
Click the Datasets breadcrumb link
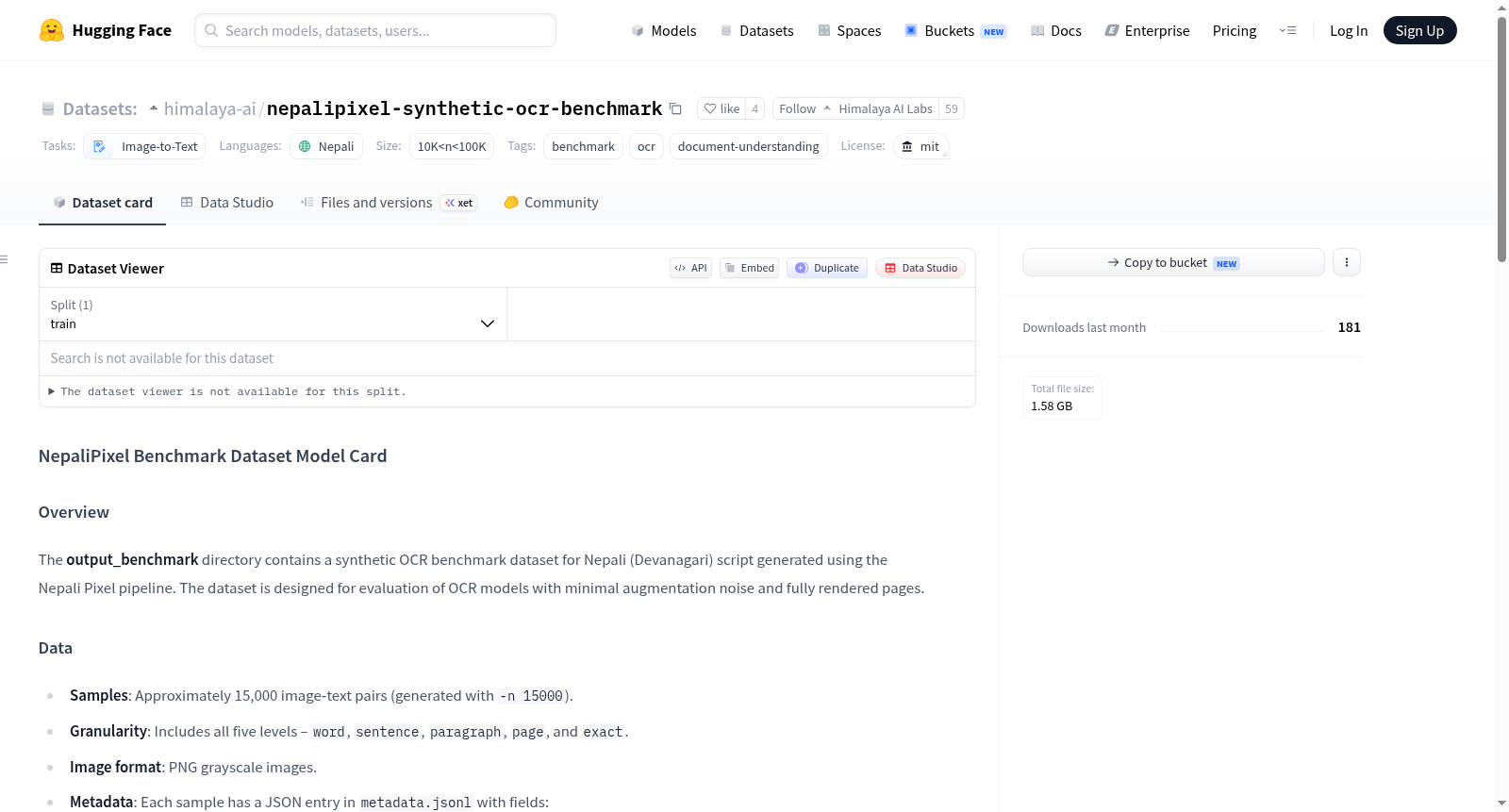99,108
